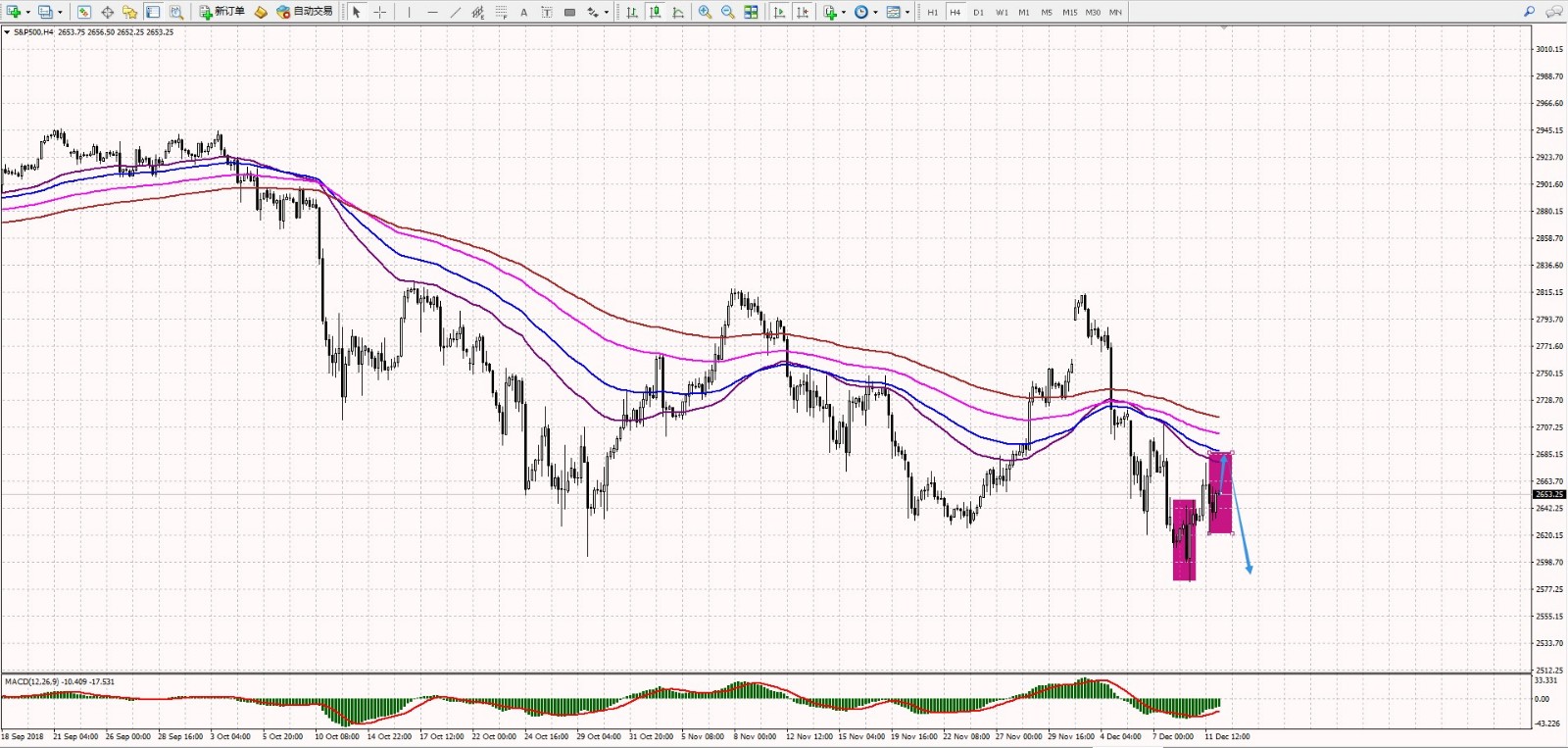Toggle the 自动交易 auto trading button
This screenshot has height=748, width=1568.
(x=305, y=12)
